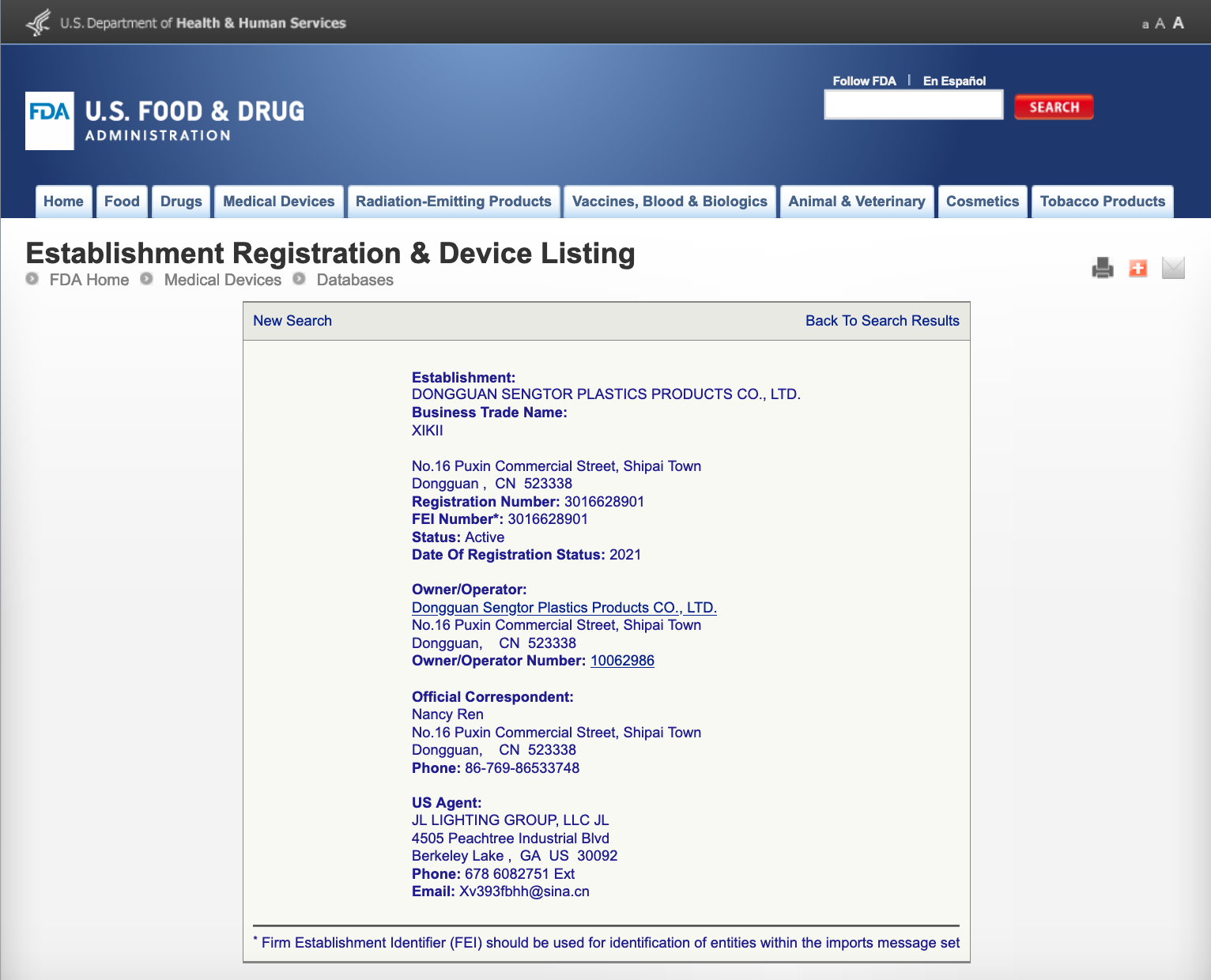Click the envelope email icon
1211x980 pixels.
click(x=1173, y=269)
